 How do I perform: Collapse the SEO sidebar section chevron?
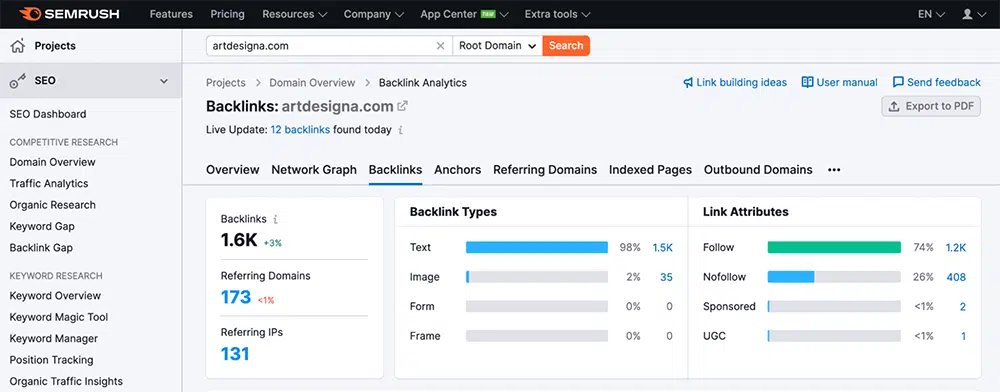click(x=164, y=81)
